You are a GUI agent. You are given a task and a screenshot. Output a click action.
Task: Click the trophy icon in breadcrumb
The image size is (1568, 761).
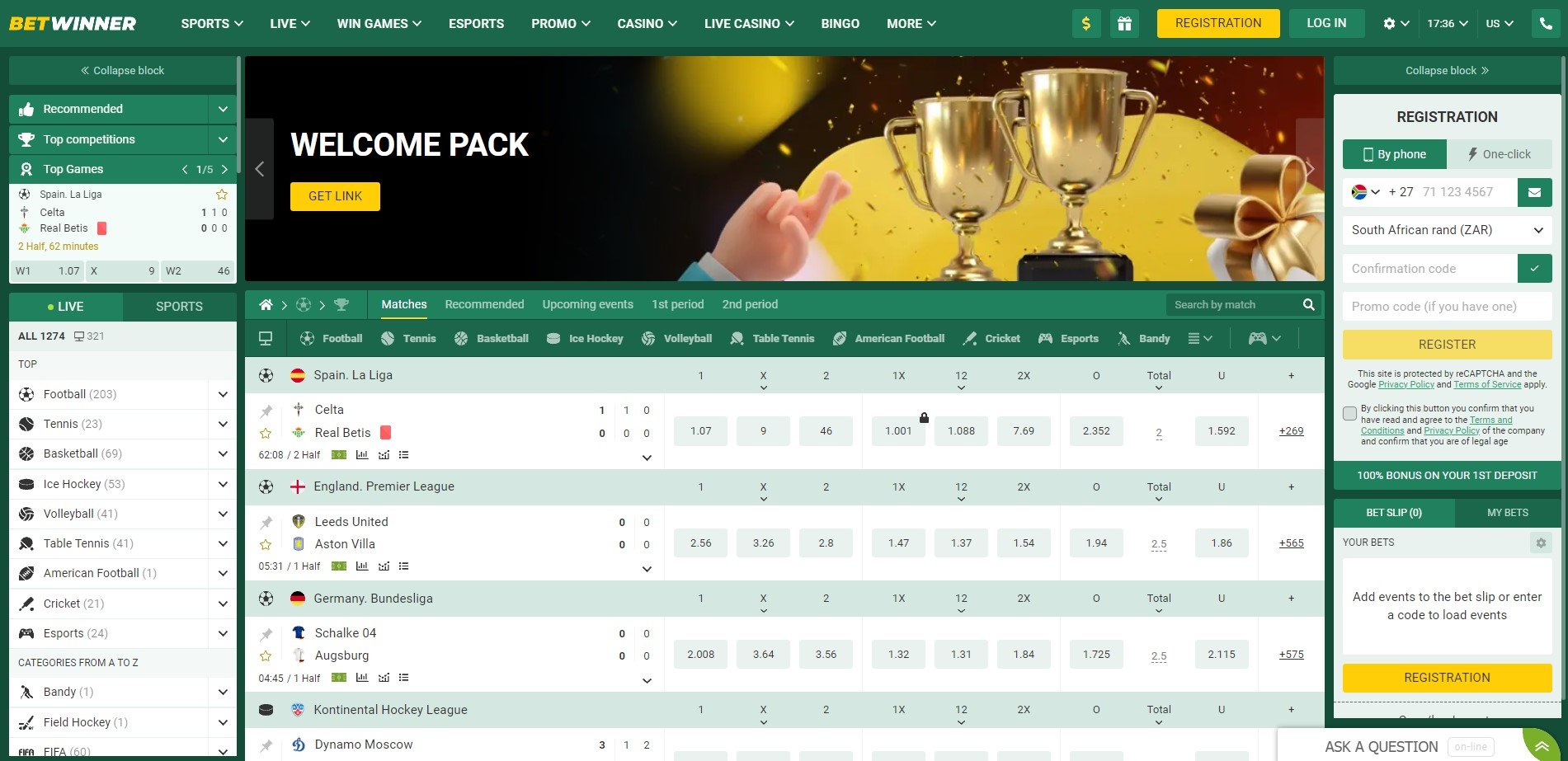pyautogui.click(x=341, y=305)
